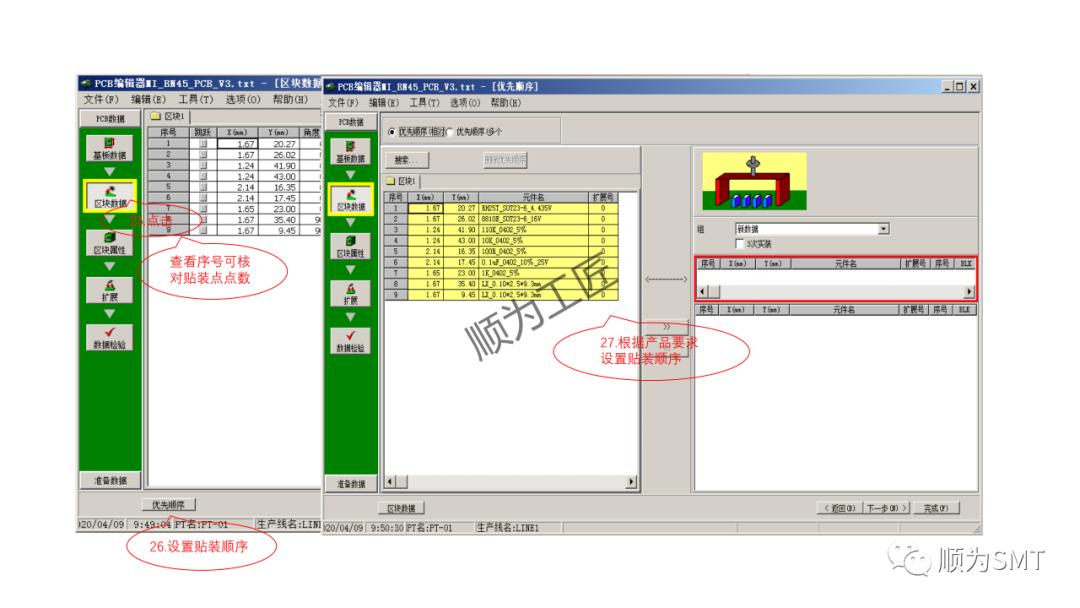The image size is (1080, 608).
Task: Click the 优先顺序 button at bottom left
Action: [x=169, y=505]
